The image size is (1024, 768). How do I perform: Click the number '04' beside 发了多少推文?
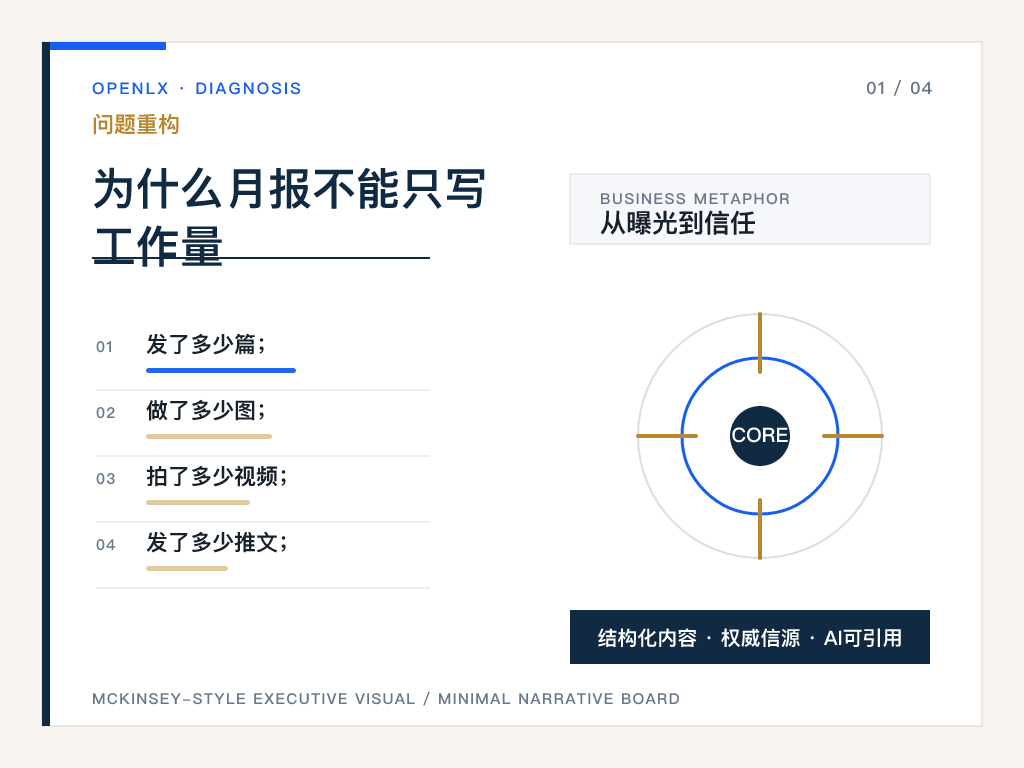[x=105, y=545]
